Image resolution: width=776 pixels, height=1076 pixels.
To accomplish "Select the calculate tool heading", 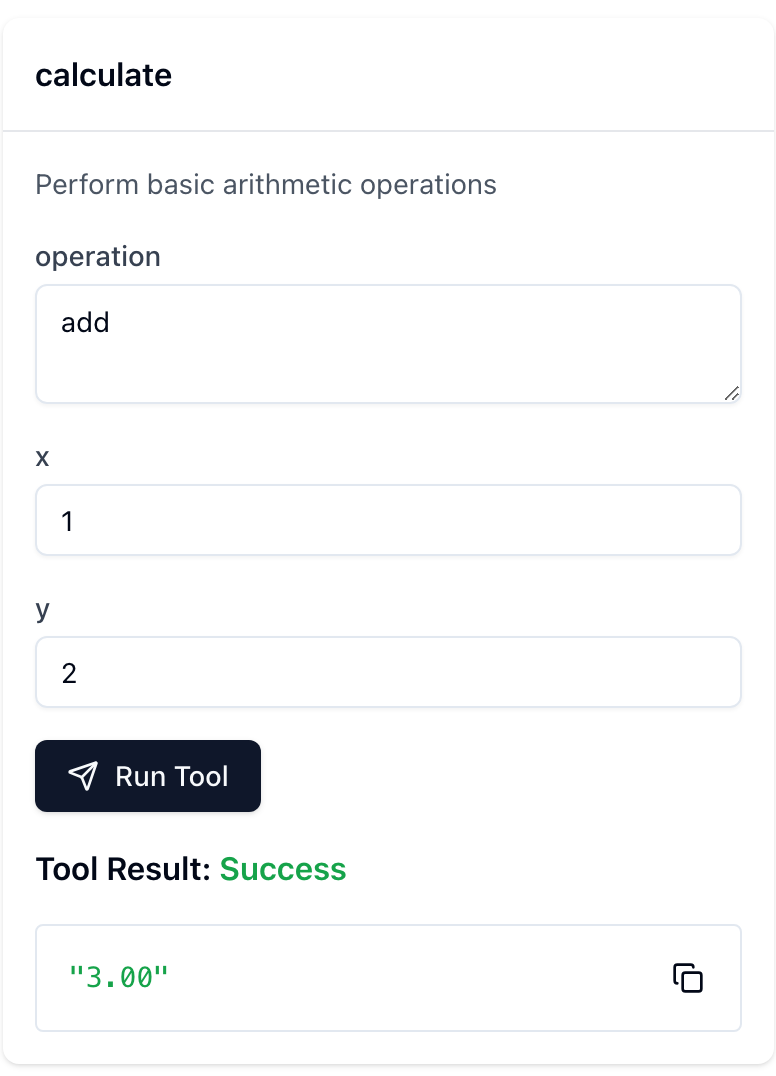I will 104,75.
